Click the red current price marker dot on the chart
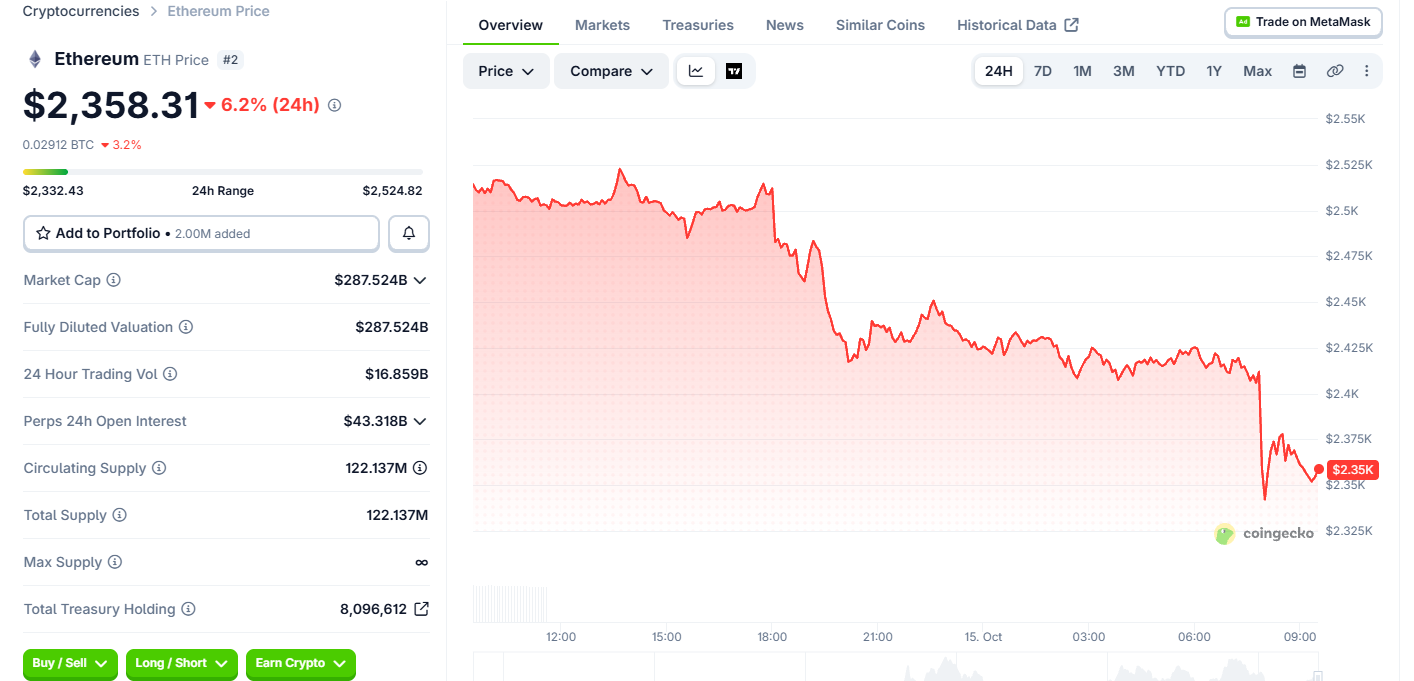The image size is (1414, 681). (x=1319, y=470)
